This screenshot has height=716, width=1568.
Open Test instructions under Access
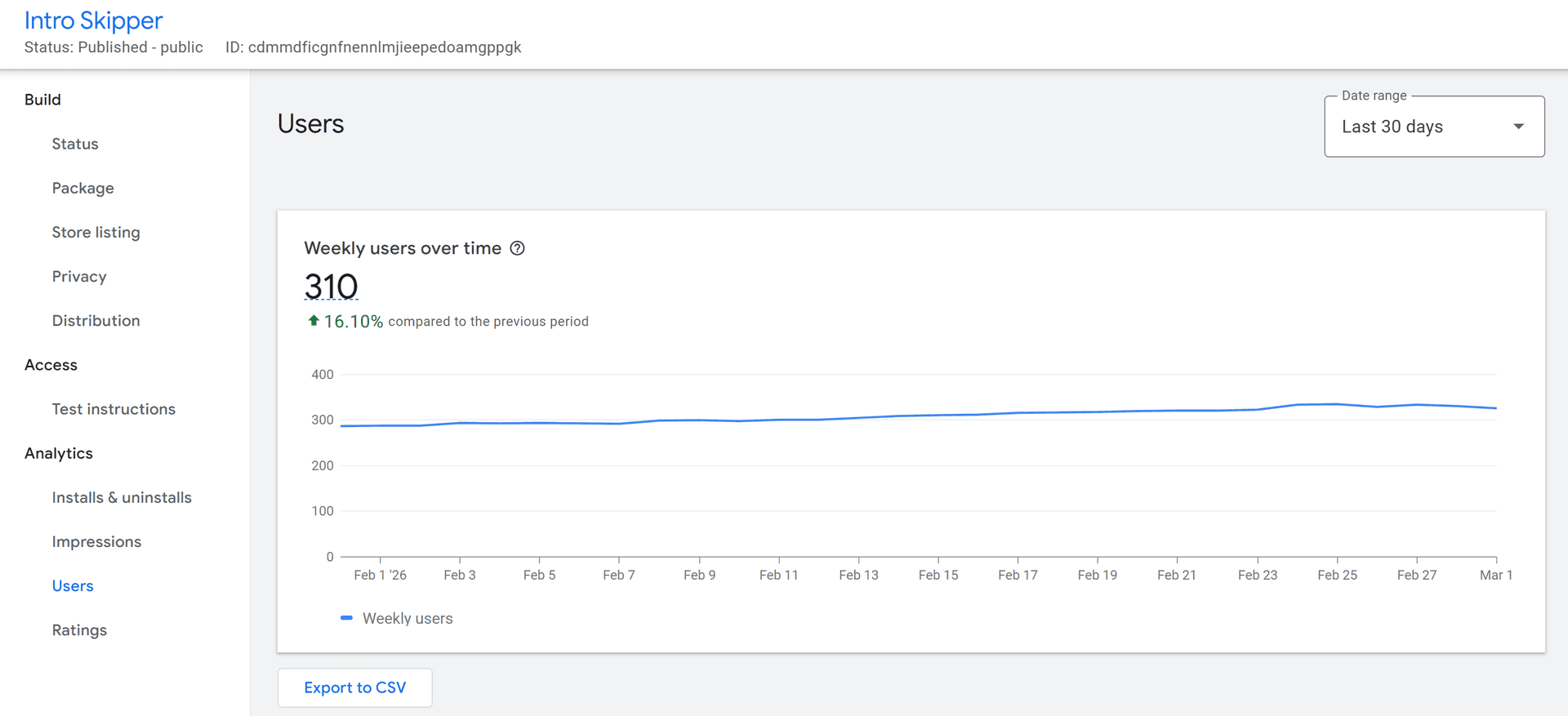pos(114,408)
